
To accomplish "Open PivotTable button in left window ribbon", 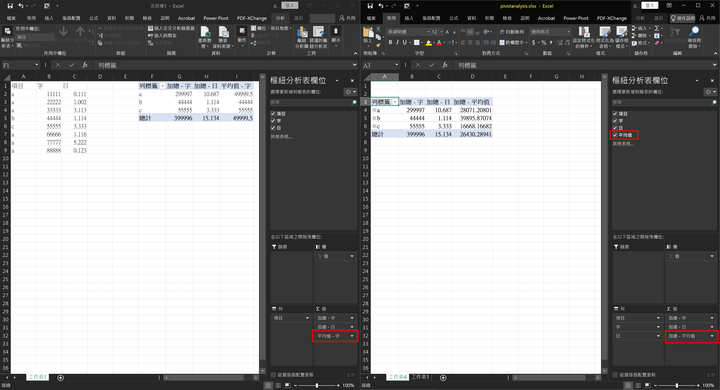I will pyautogui.click(x=7, y=37).
